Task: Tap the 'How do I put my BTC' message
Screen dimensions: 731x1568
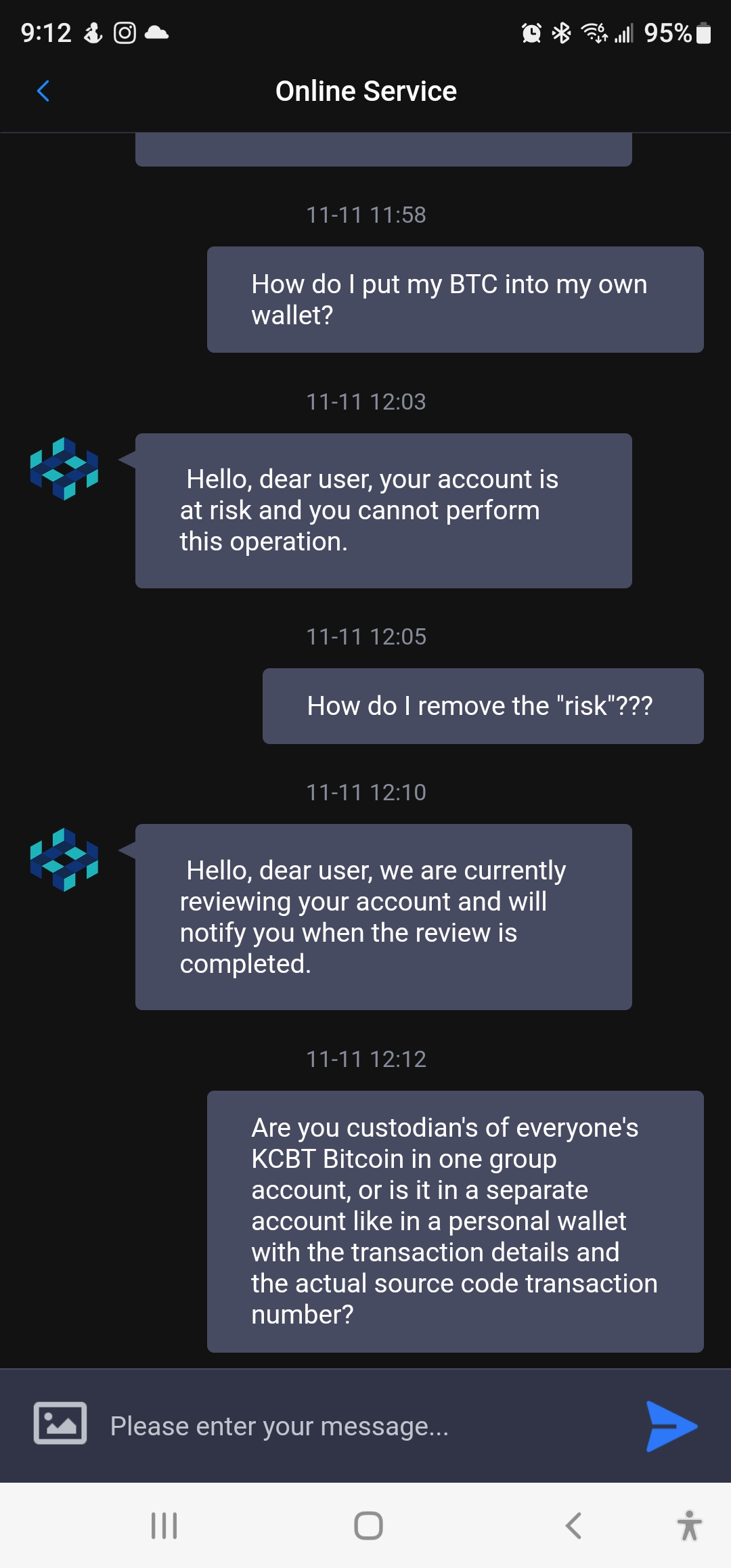Action: coord(455,299)
